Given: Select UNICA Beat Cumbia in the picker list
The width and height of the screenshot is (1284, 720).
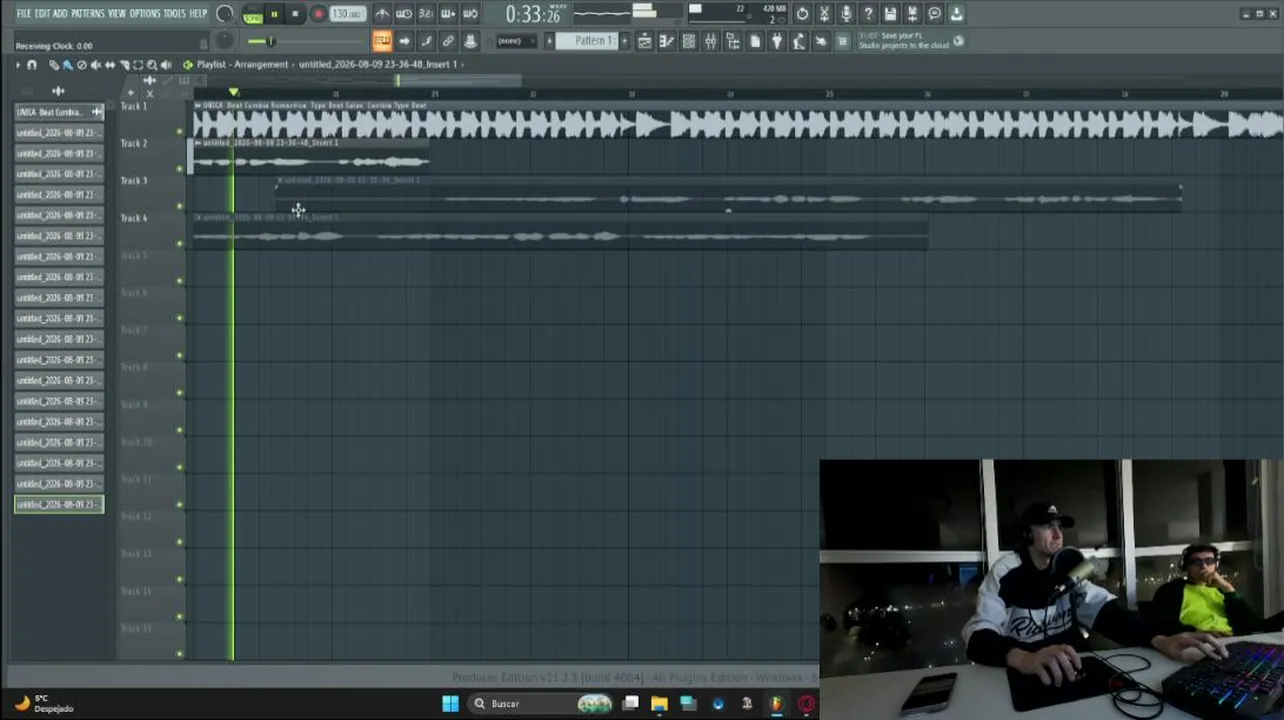Looking at the screenshot, I should point(59,112).
